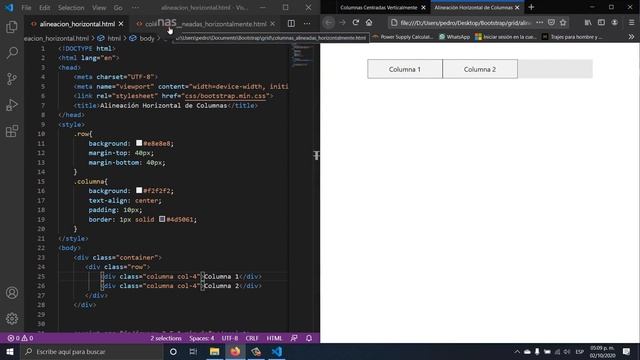Select body in the breadcrumb
The height and width of the screenshot is (360, 640).
147,38
